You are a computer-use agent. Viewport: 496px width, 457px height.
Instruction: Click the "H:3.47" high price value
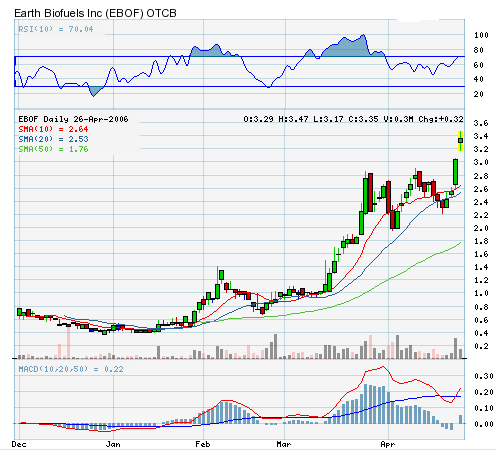pyautogui.click(x=293, y=119)
